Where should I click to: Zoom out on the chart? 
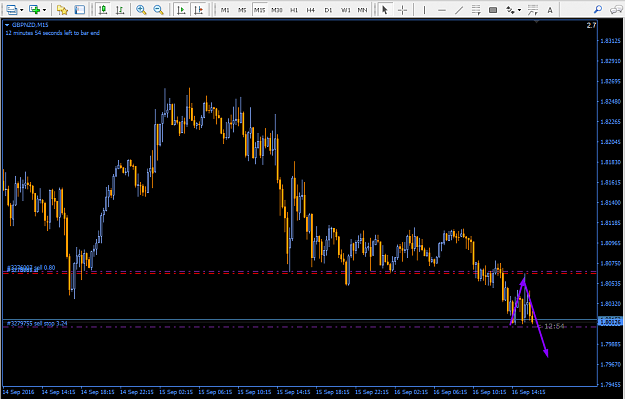(x=158, y=10)
